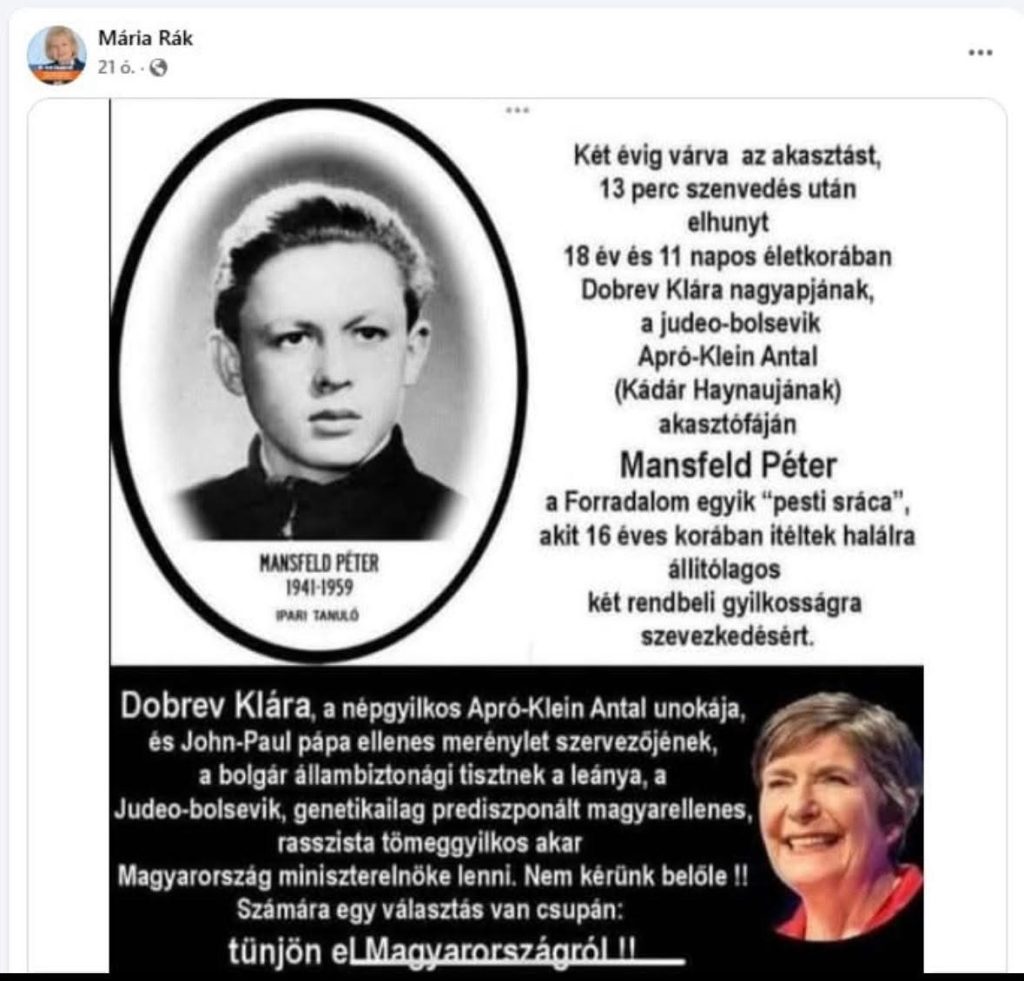Viewport: 1024px width, 981px height.
Task: Click the large bold "Mansfeld Péter" heading text
Action: pyautogui.click(x=728, y=466)
